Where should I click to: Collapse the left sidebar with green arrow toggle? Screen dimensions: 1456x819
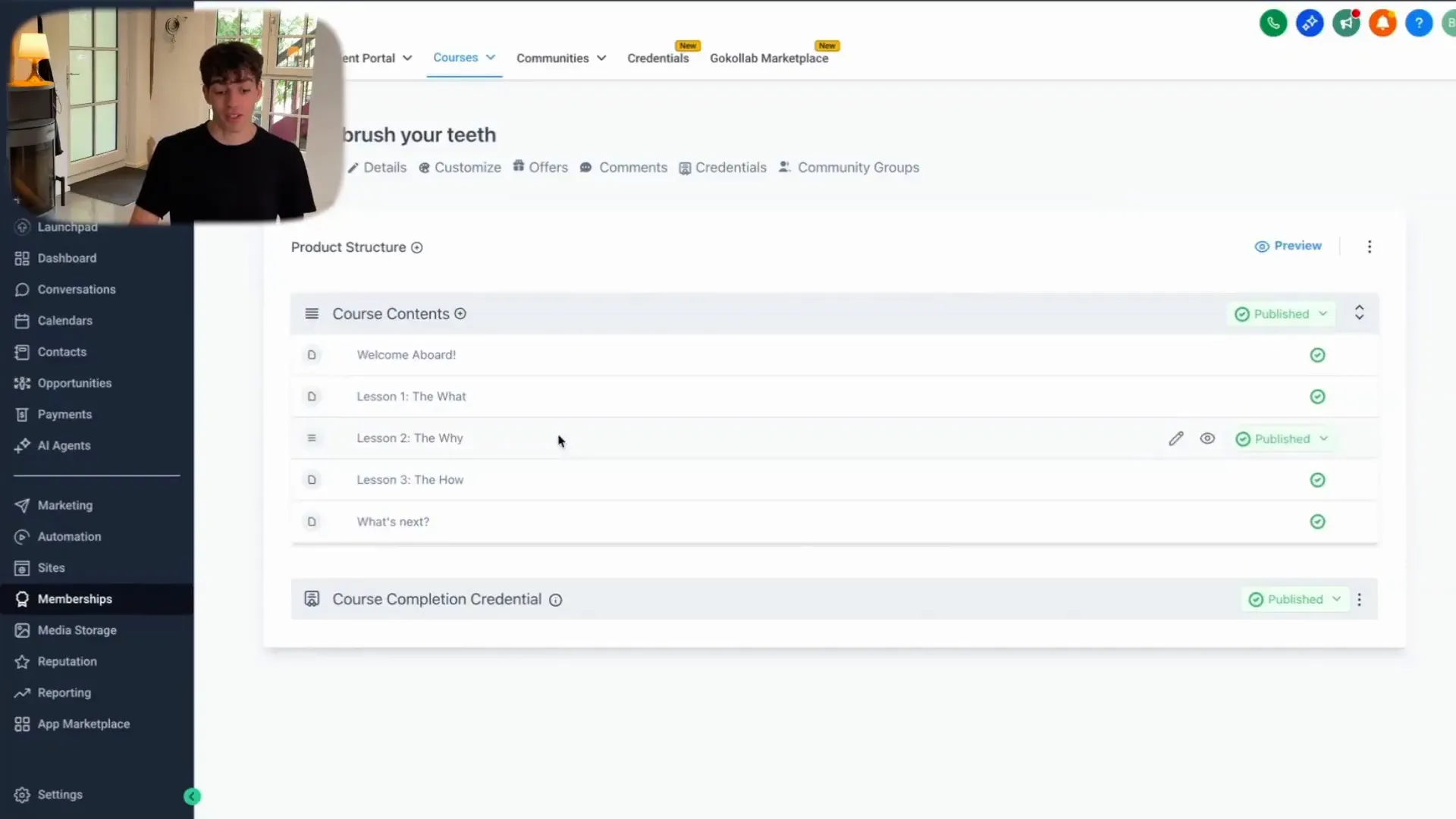coord(192,795)
